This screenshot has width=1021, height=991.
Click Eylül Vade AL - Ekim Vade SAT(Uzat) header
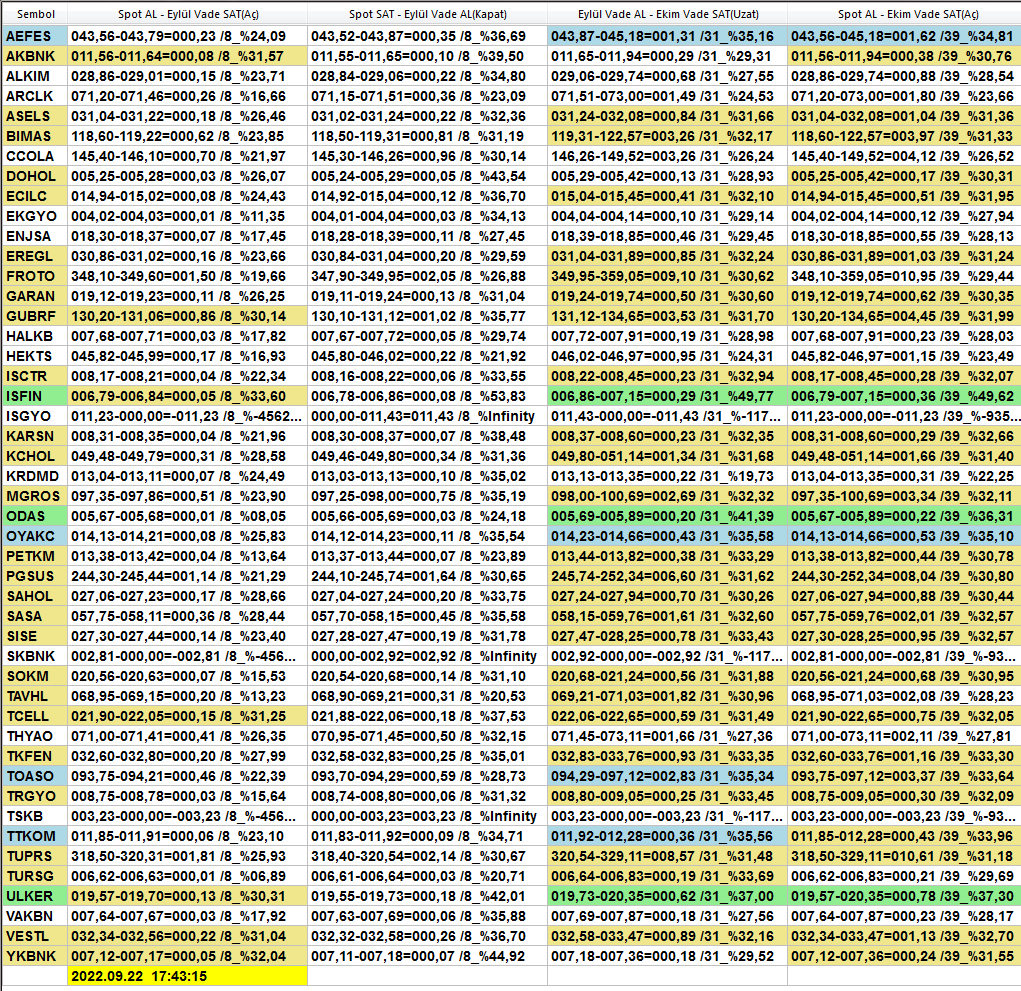(x=667, y=14)
